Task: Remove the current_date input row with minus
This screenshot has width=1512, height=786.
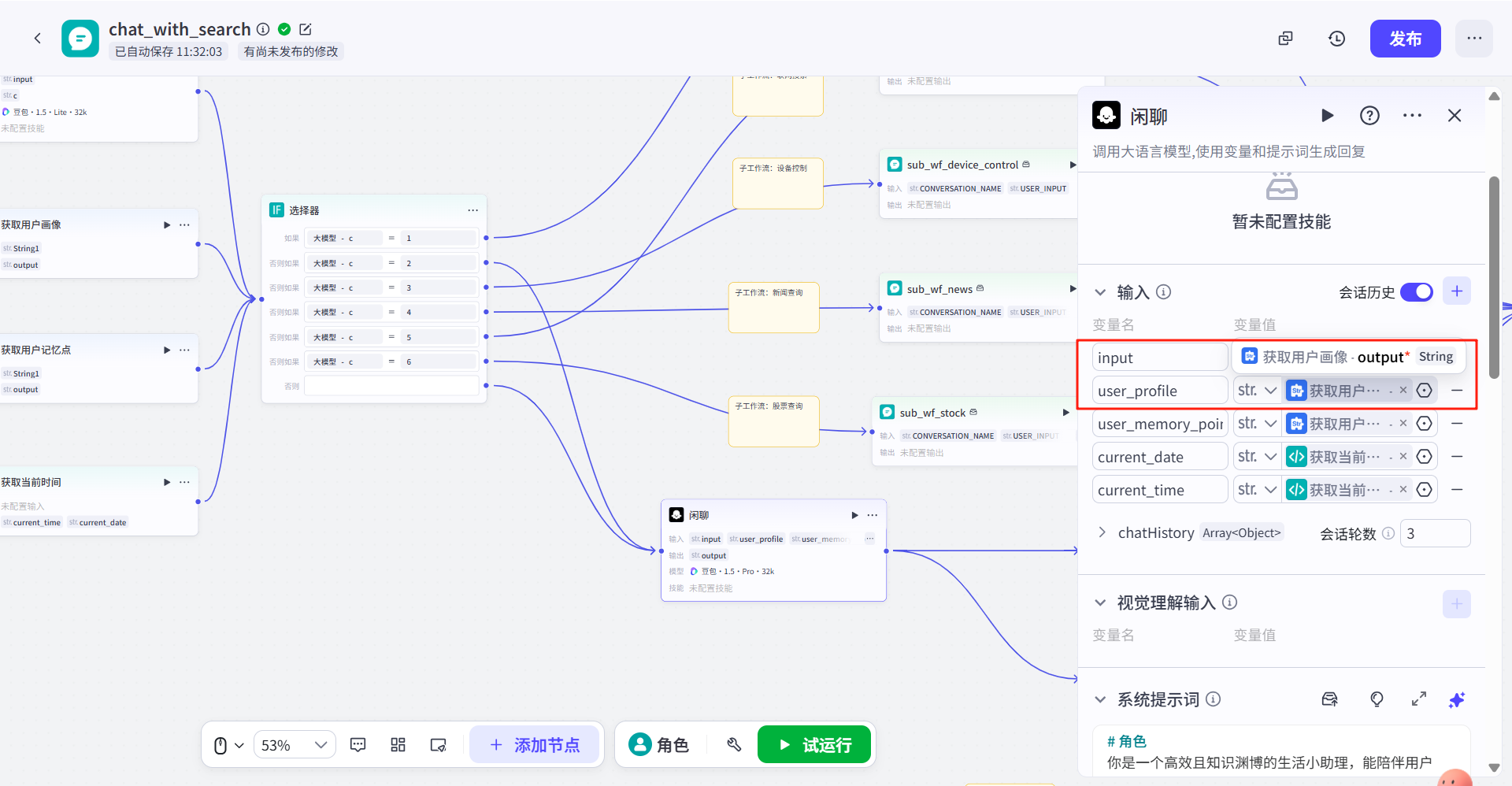Action: click(1457, 457)
